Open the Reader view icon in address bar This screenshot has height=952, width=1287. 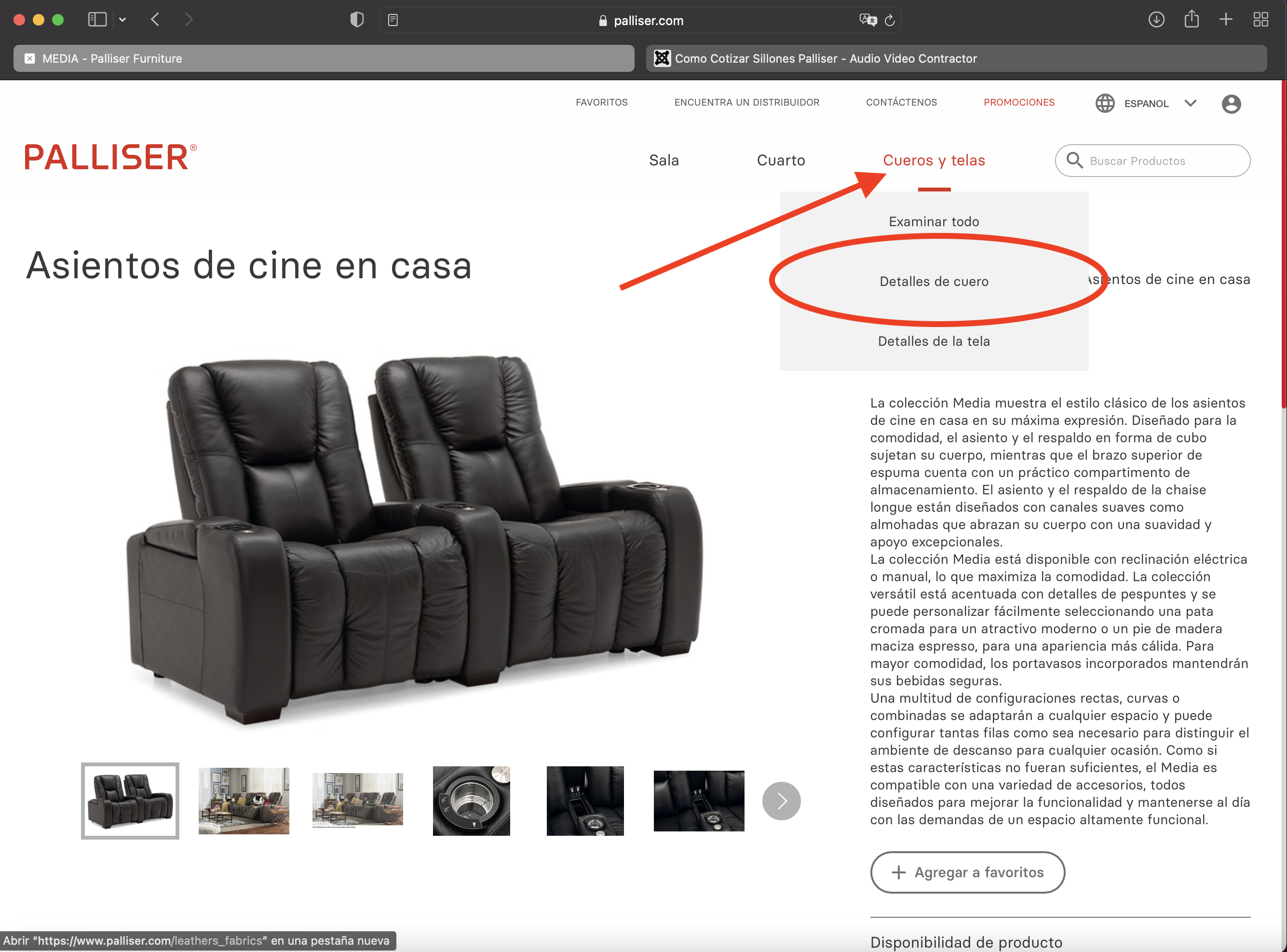(x=393, y=20)
